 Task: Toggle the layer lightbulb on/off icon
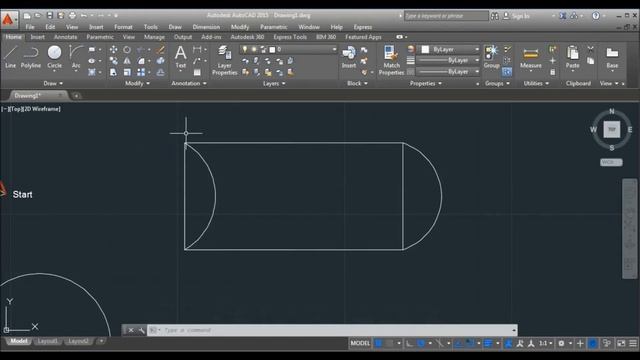245,49
